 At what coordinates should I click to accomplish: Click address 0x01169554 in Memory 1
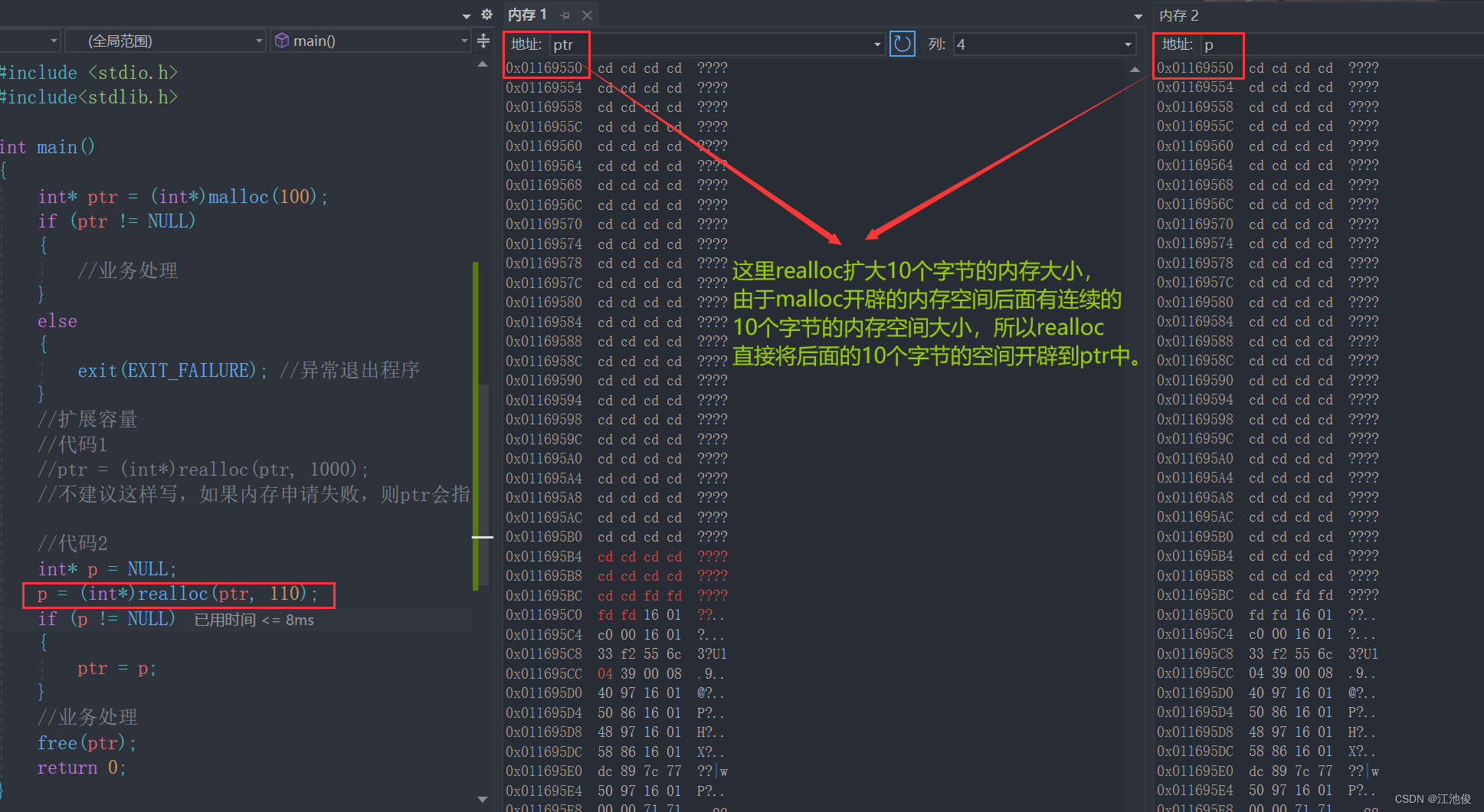[x=544, y=88]
